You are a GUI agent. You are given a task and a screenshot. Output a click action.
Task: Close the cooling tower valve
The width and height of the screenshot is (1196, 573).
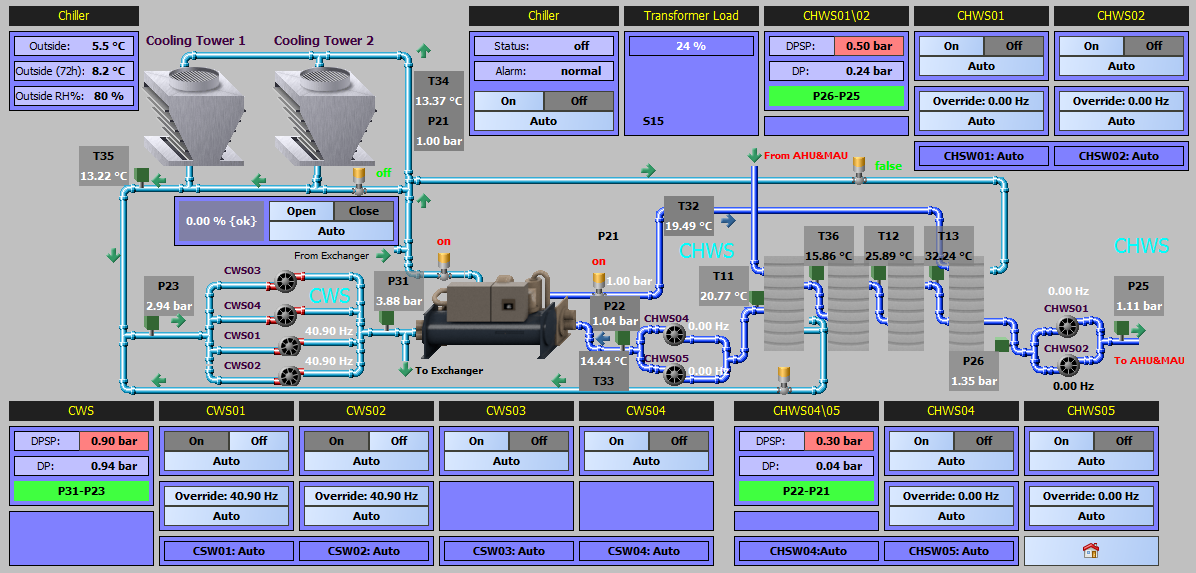pyautogui.click(x=363, y=211)
